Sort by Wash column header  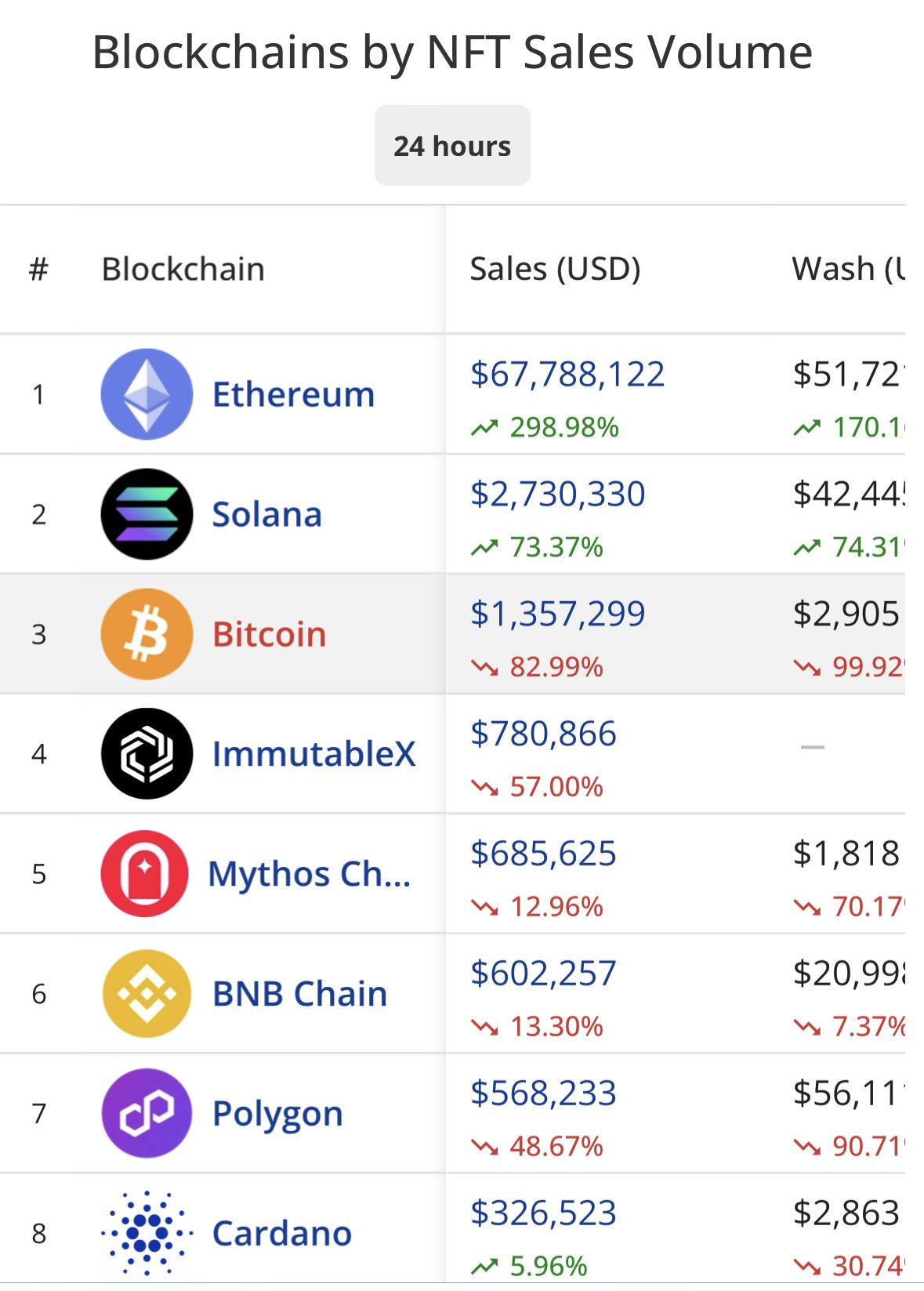pyautogui.click(x=849, y=269)
